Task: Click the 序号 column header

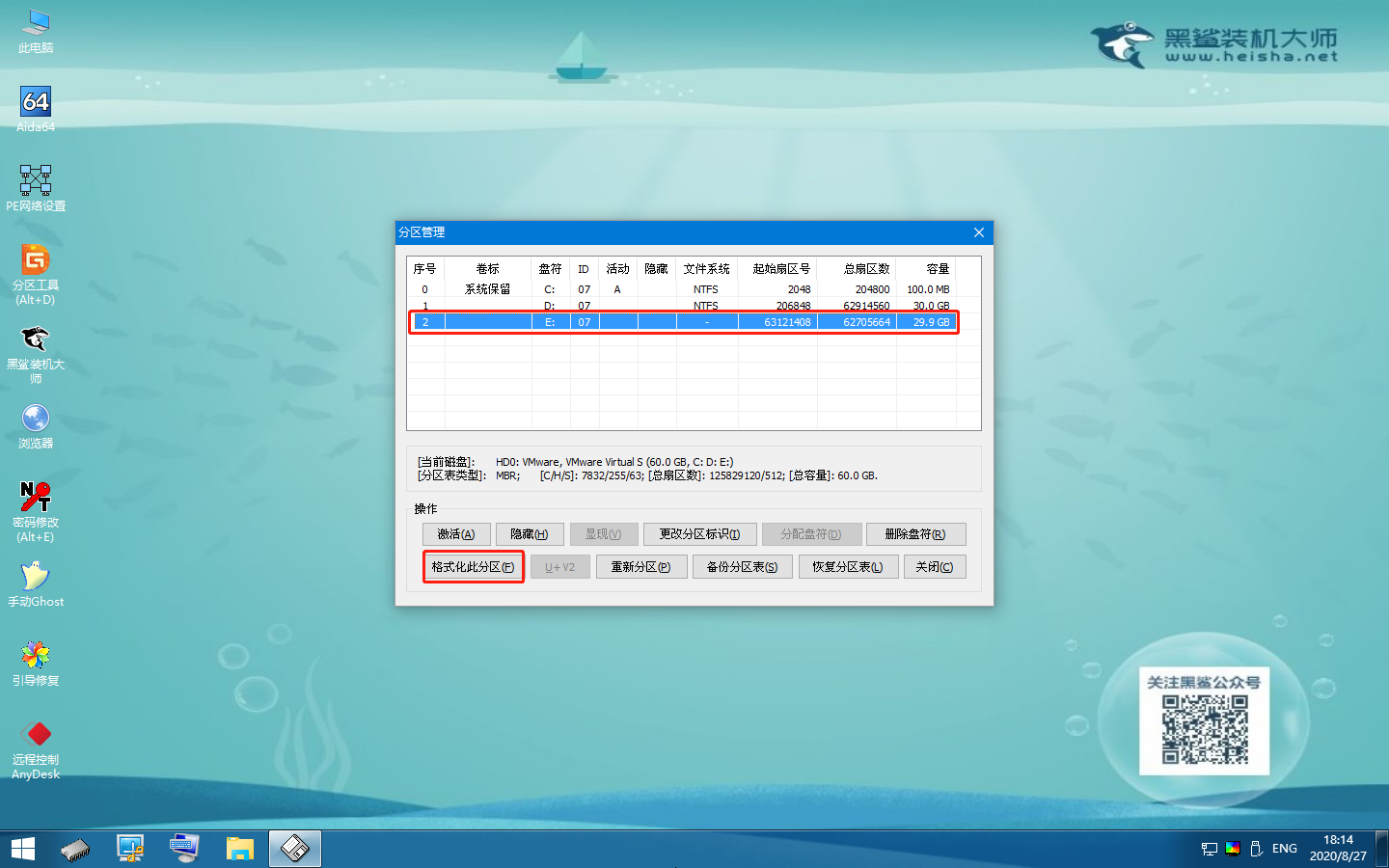Action: click(425, 269)
